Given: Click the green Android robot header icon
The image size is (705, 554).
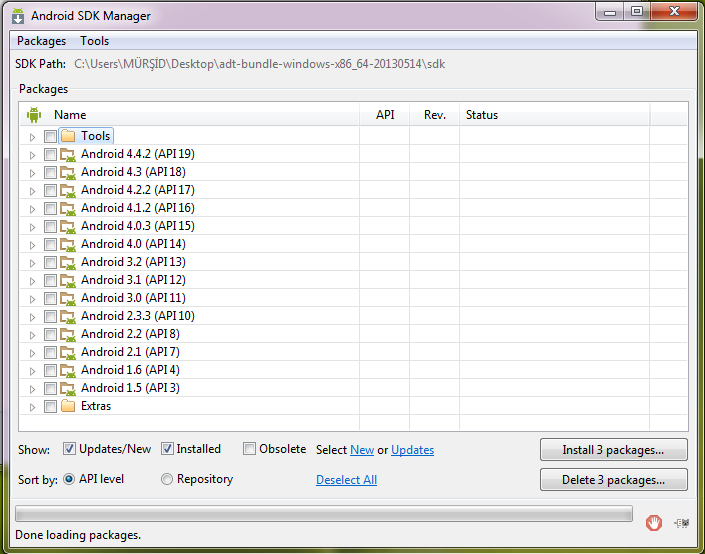Looking at the screenshot, I should [x=34, y=115].
